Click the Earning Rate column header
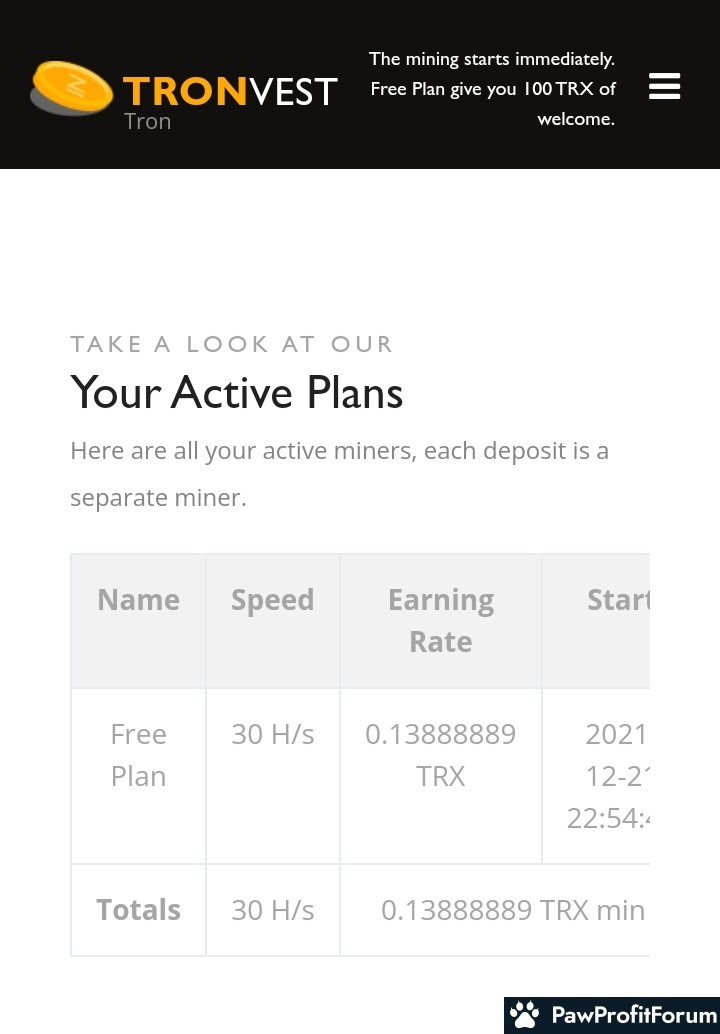This screenshot has height=1034, width=720. pos(440,620)
